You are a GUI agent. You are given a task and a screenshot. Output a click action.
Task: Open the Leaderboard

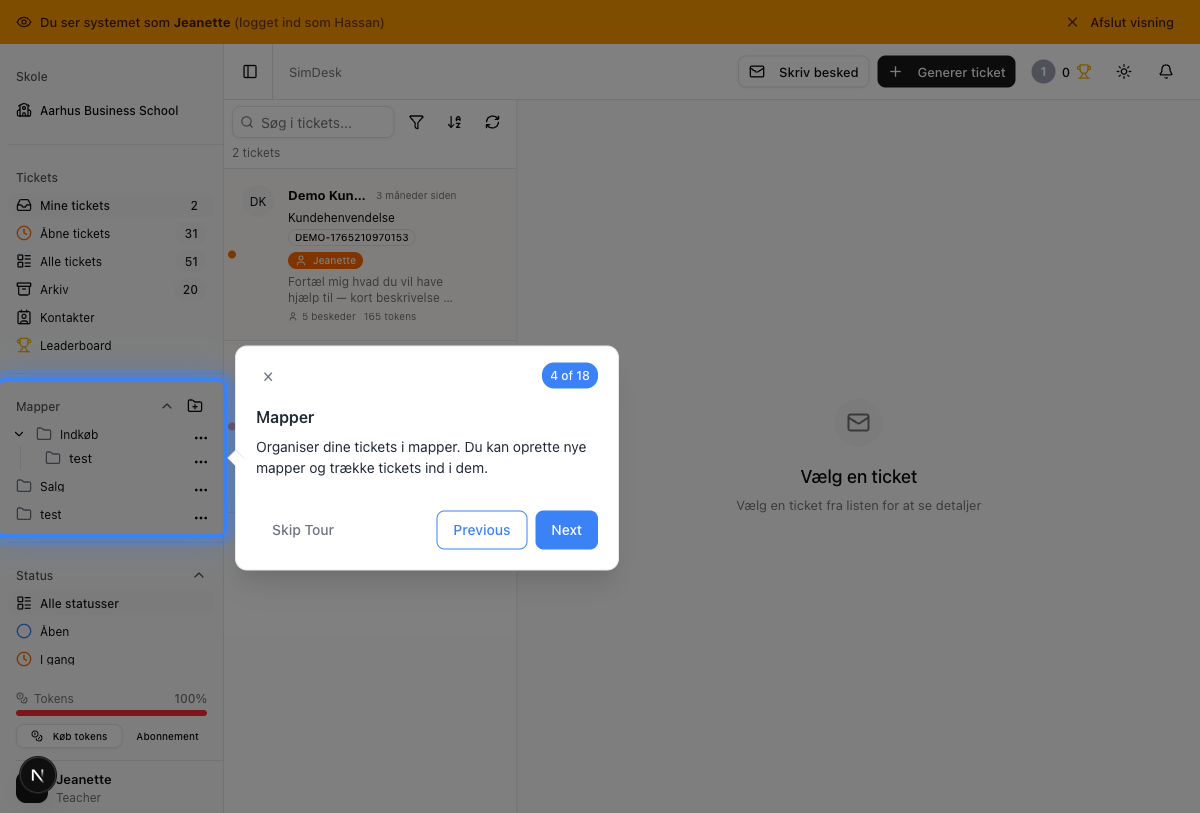[111, 345]
